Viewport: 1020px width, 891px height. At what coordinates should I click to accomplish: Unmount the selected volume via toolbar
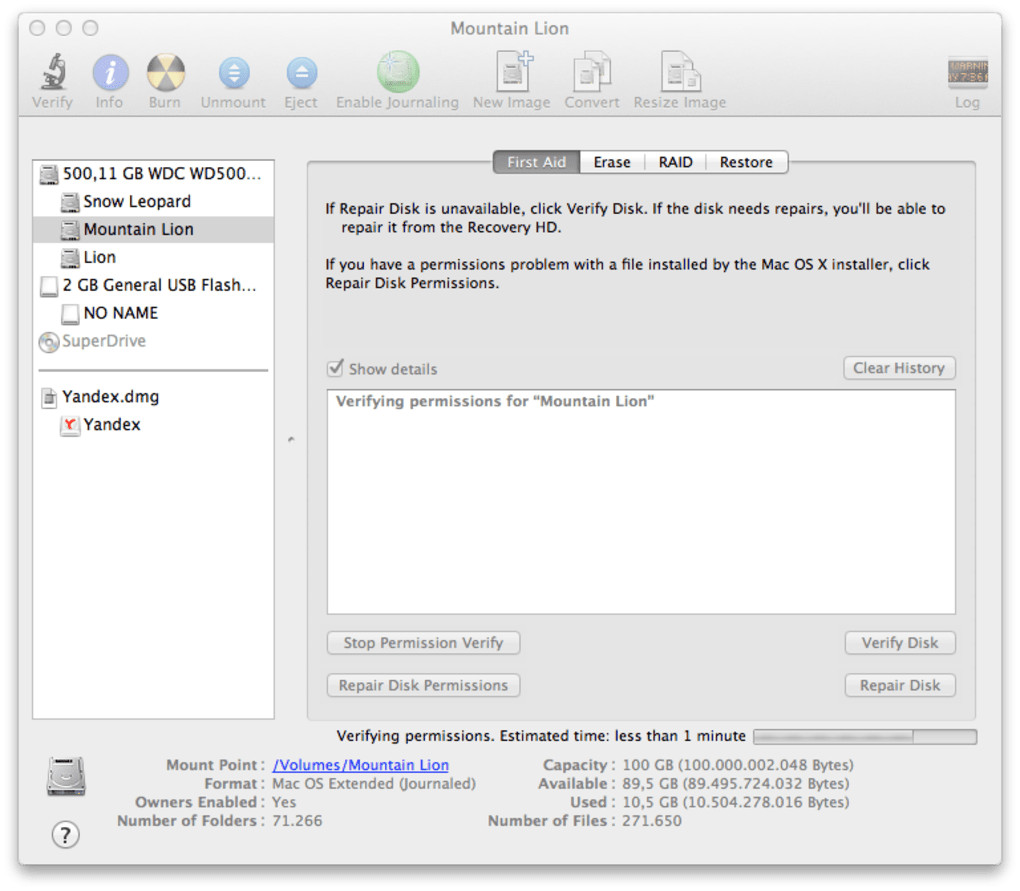pos(234,72)
